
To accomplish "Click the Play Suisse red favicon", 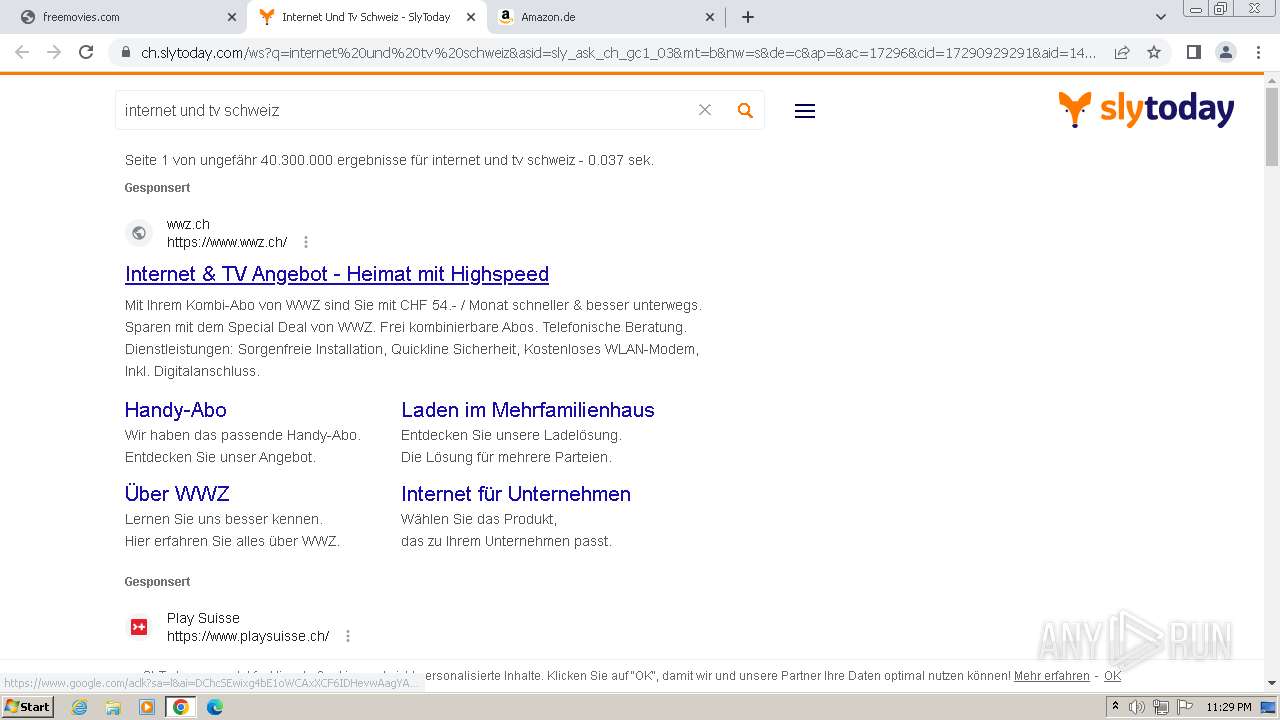I will click(x=139, y=627).
